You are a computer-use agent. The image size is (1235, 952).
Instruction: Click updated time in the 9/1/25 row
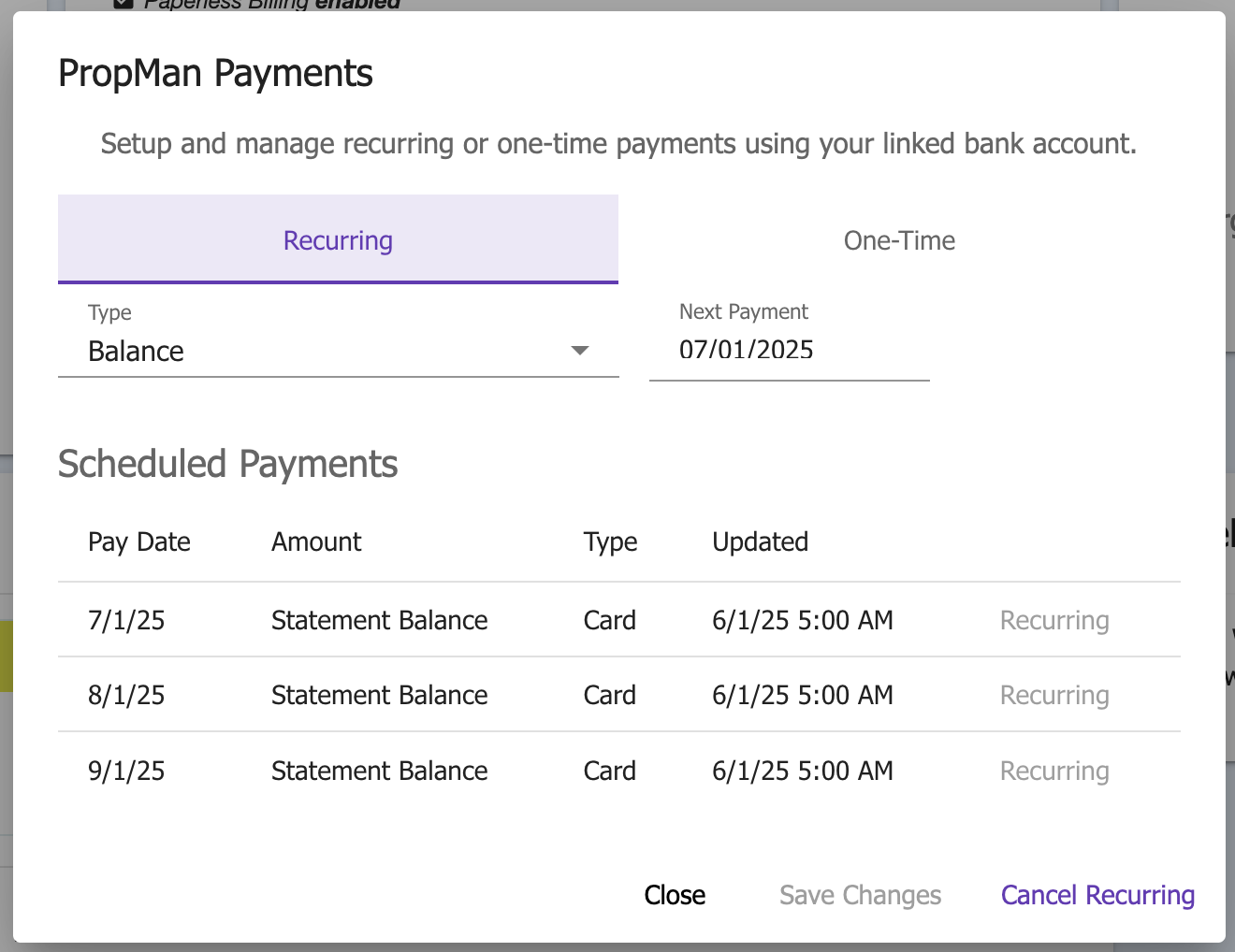tap(803, 771)
